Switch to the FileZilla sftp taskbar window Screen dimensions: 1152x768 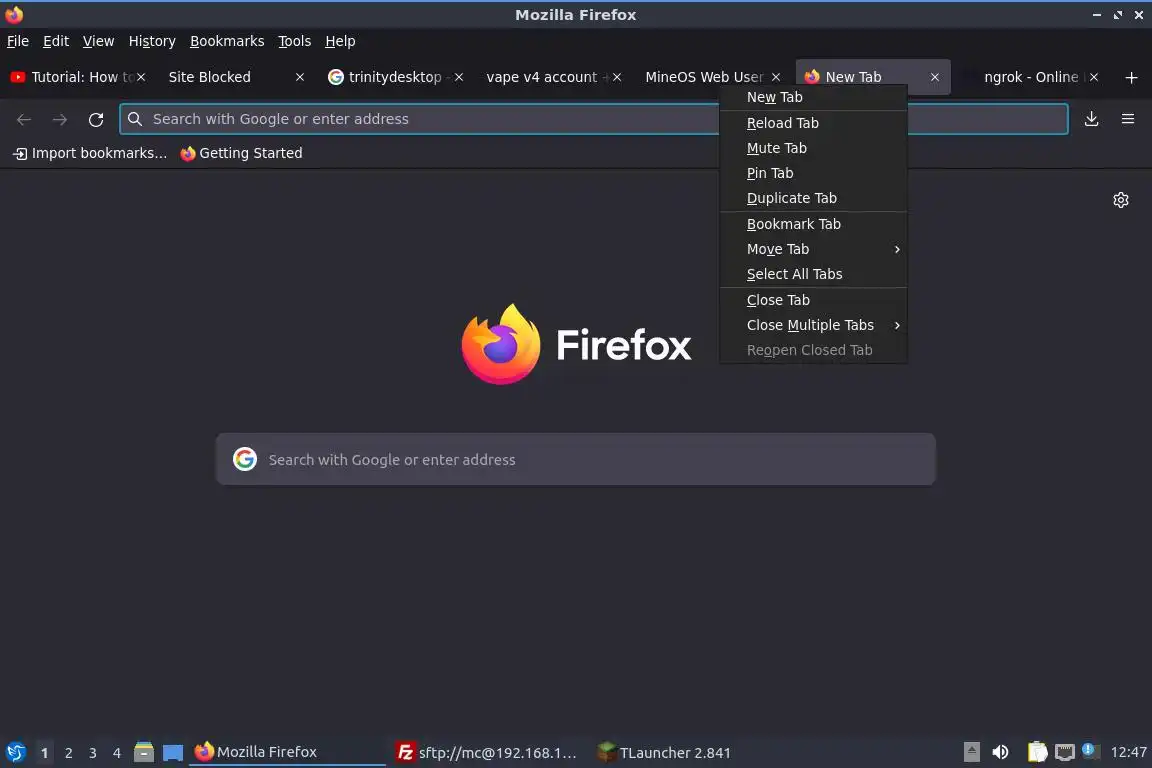[x=487, y=753]
